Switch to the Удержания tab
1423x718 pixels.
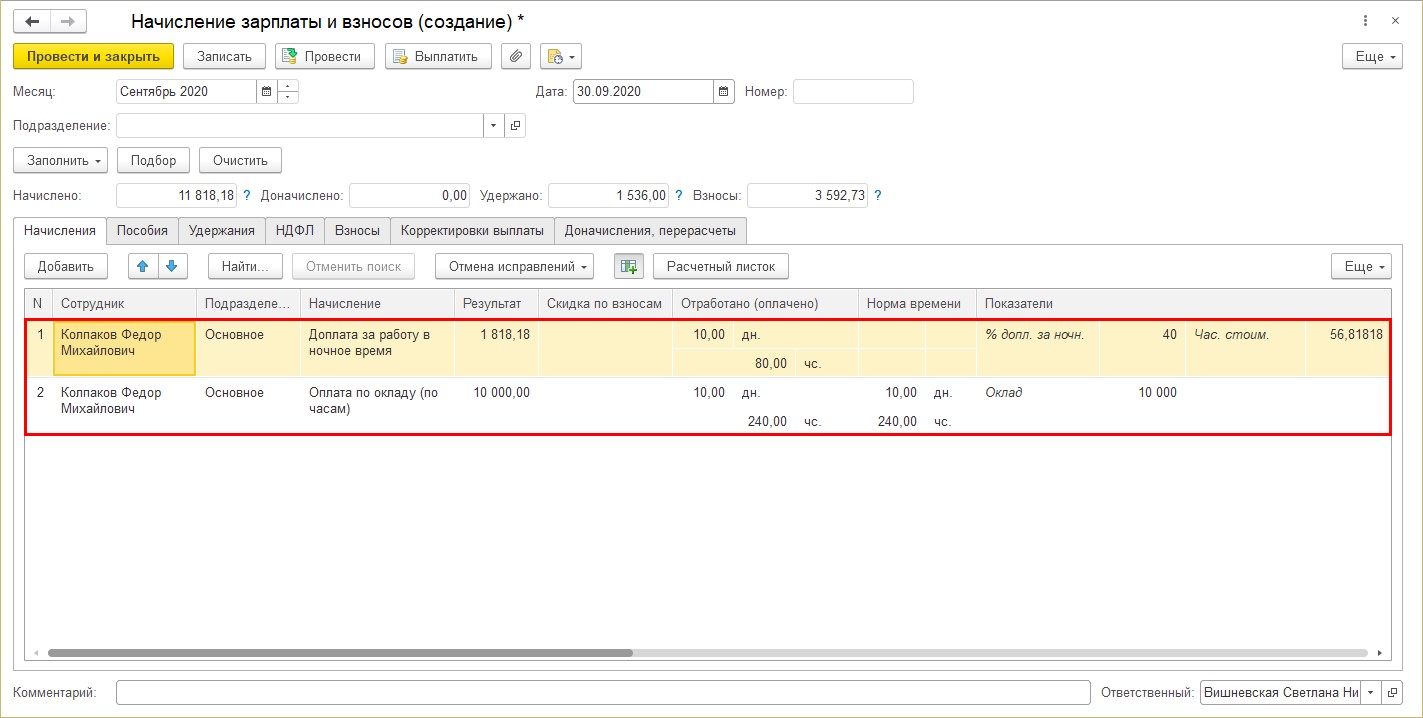[222, 230]
